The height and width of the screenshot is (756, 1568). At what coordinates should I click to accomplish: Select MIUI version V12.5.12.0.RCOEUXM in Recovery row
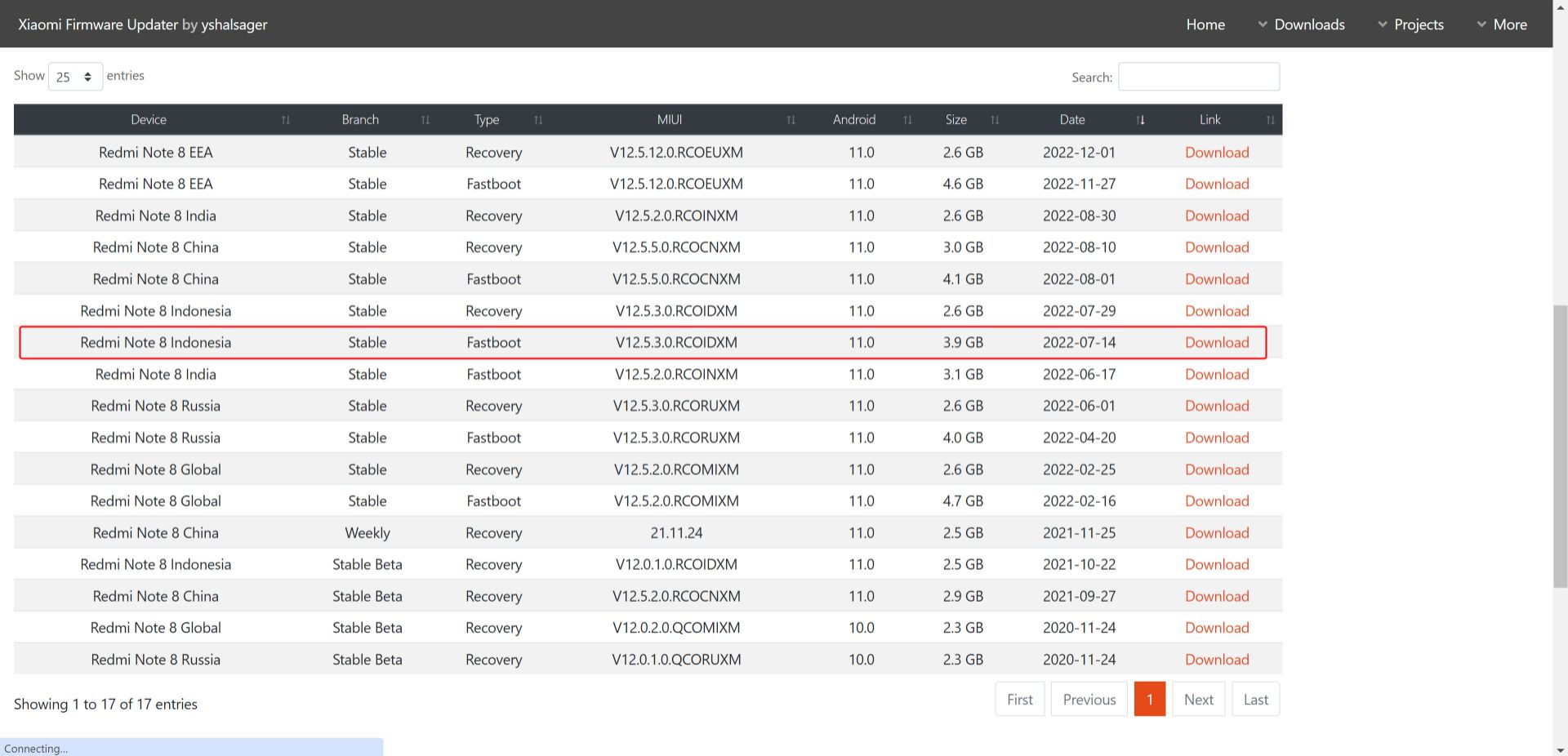click(676, 153)
